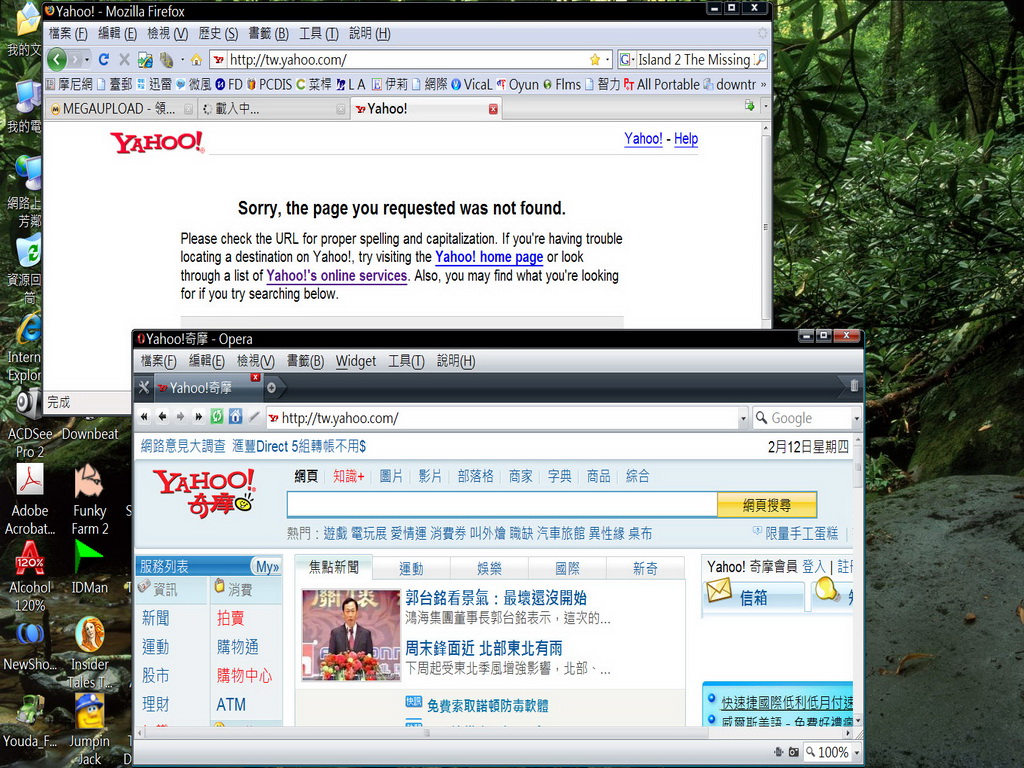Click Firefox's green back arrow button

coord(57,59)
